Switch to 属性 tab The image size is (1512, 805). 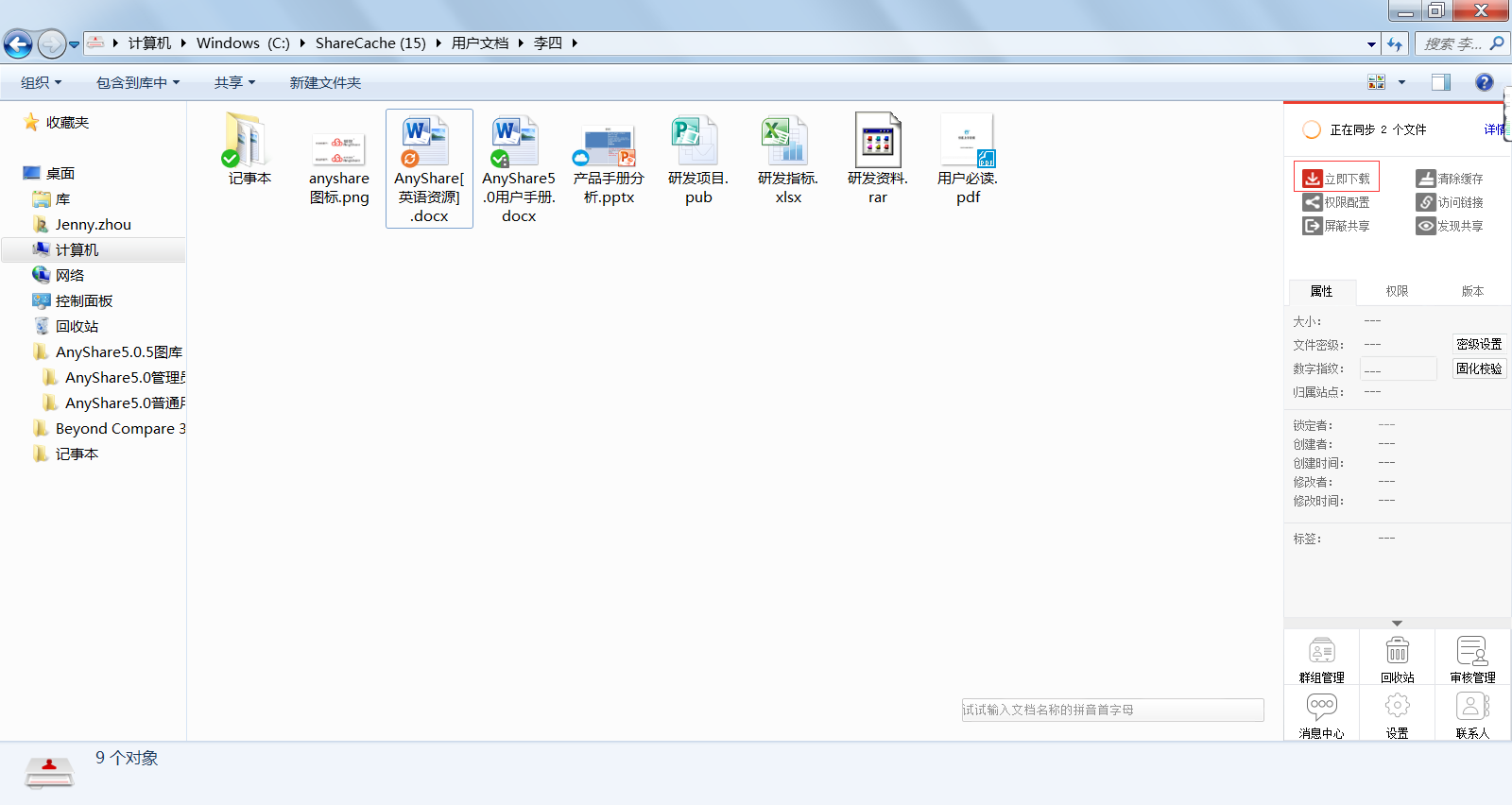1321,291
